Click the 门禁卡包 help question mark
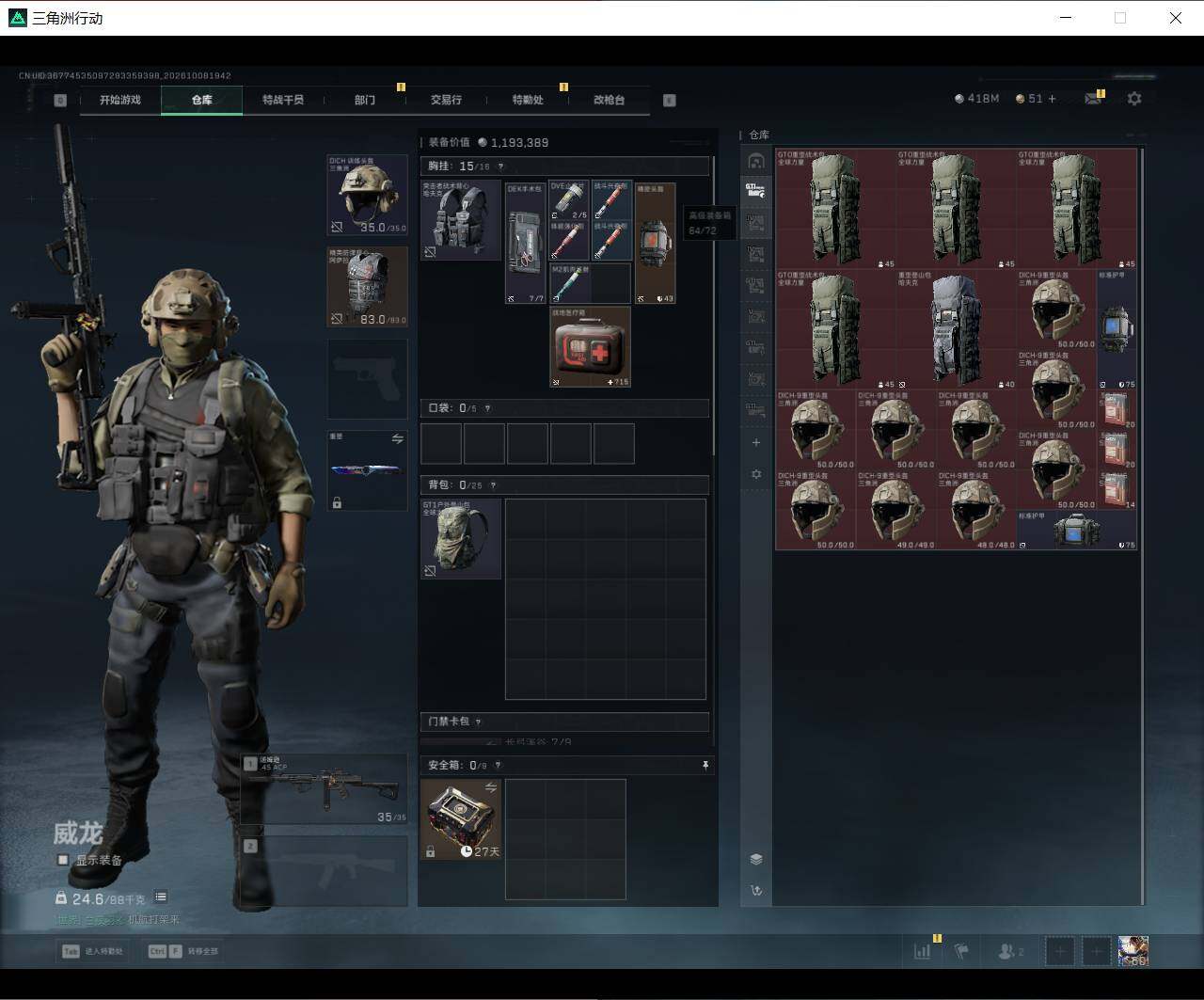 point(478,722)
